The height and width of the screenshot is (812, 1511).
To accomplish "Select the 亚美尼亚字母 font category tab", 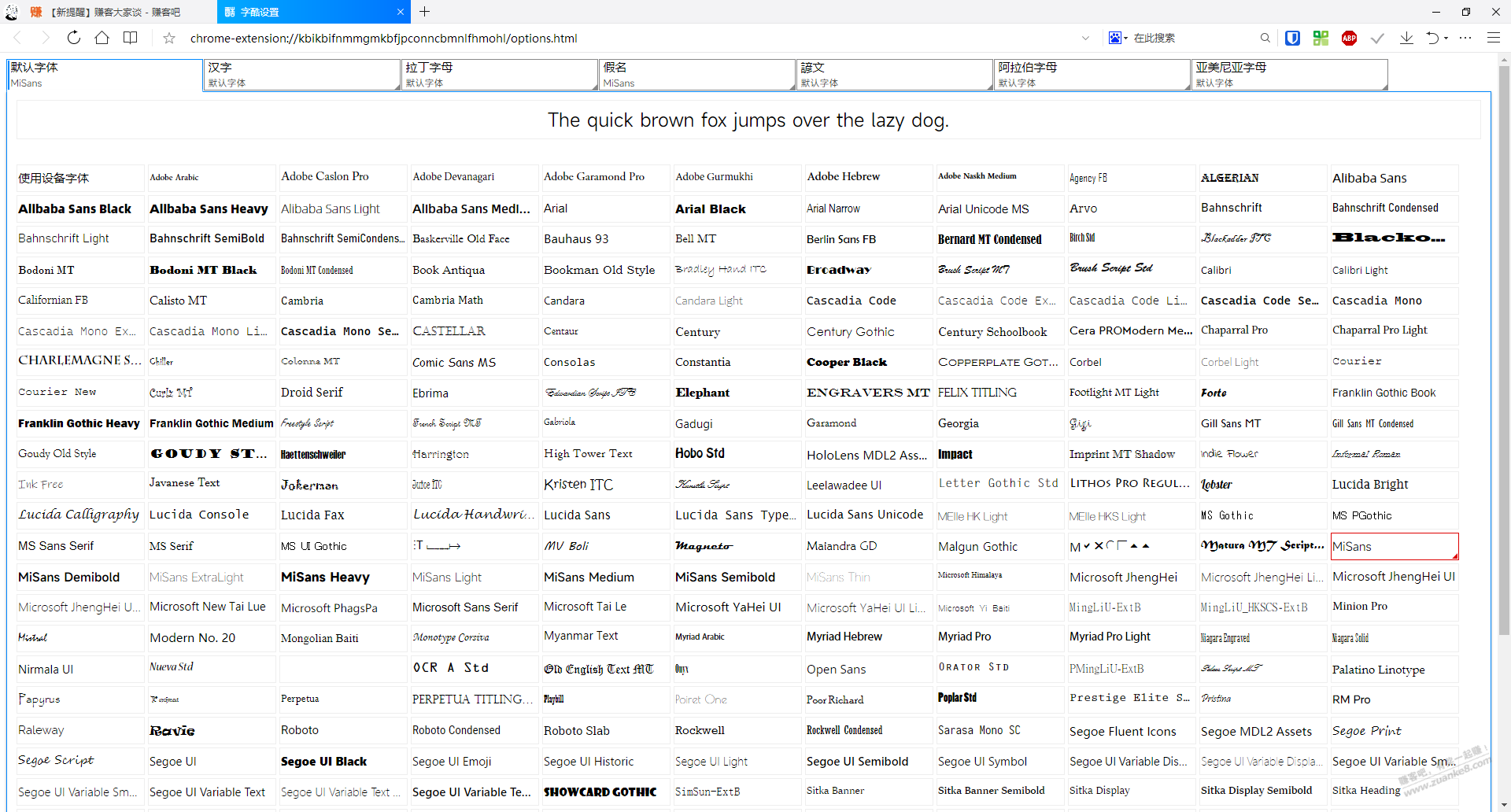I will [x=1290, y=75].
